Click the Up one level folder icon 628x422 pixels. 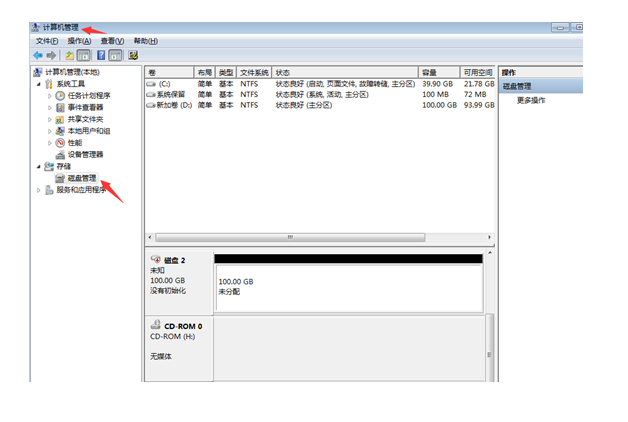coord(69,55)
